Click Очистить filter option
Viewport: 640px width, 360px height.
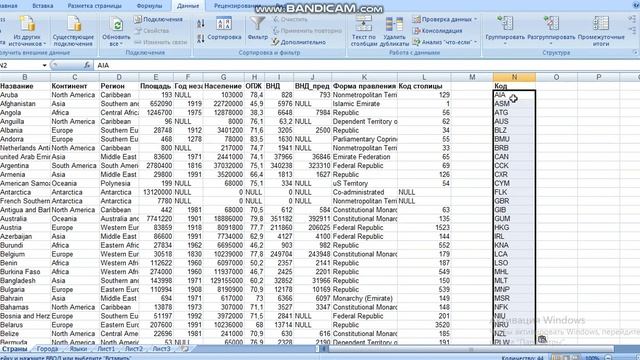coord(290,19)
